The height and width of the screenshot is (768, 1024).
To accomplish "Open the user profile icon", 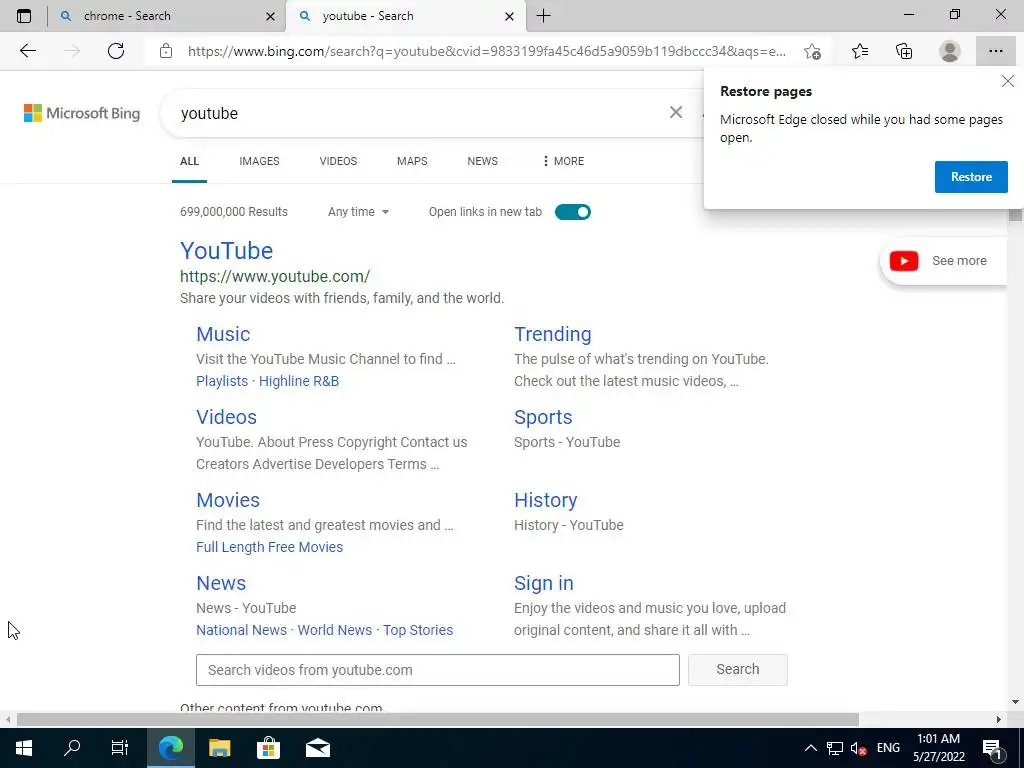I will point(950,51).
